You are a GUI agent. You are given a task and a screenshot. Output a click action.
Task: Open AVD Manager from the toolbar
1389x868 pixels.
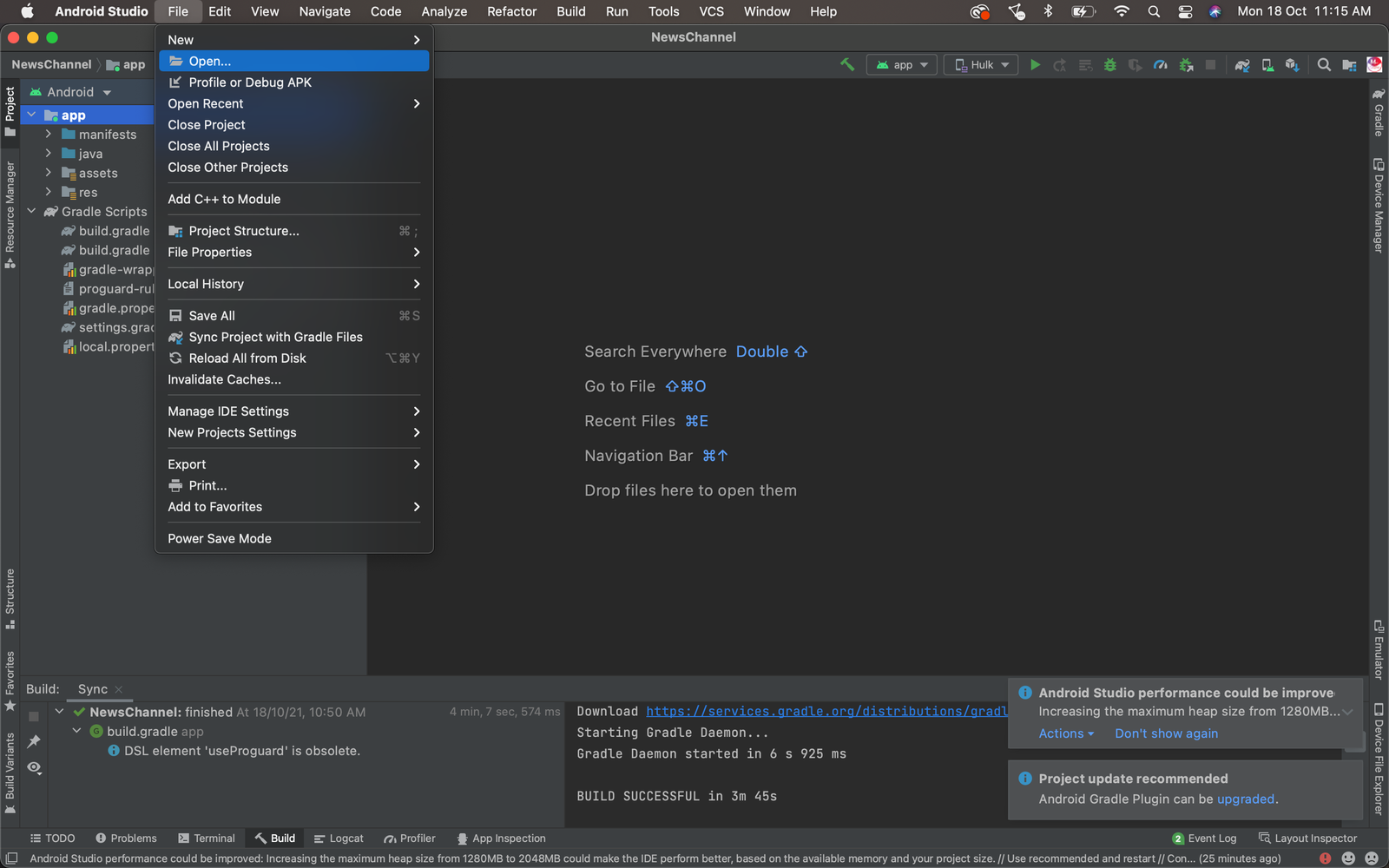pyautogui.click(x=1267, y=65)
